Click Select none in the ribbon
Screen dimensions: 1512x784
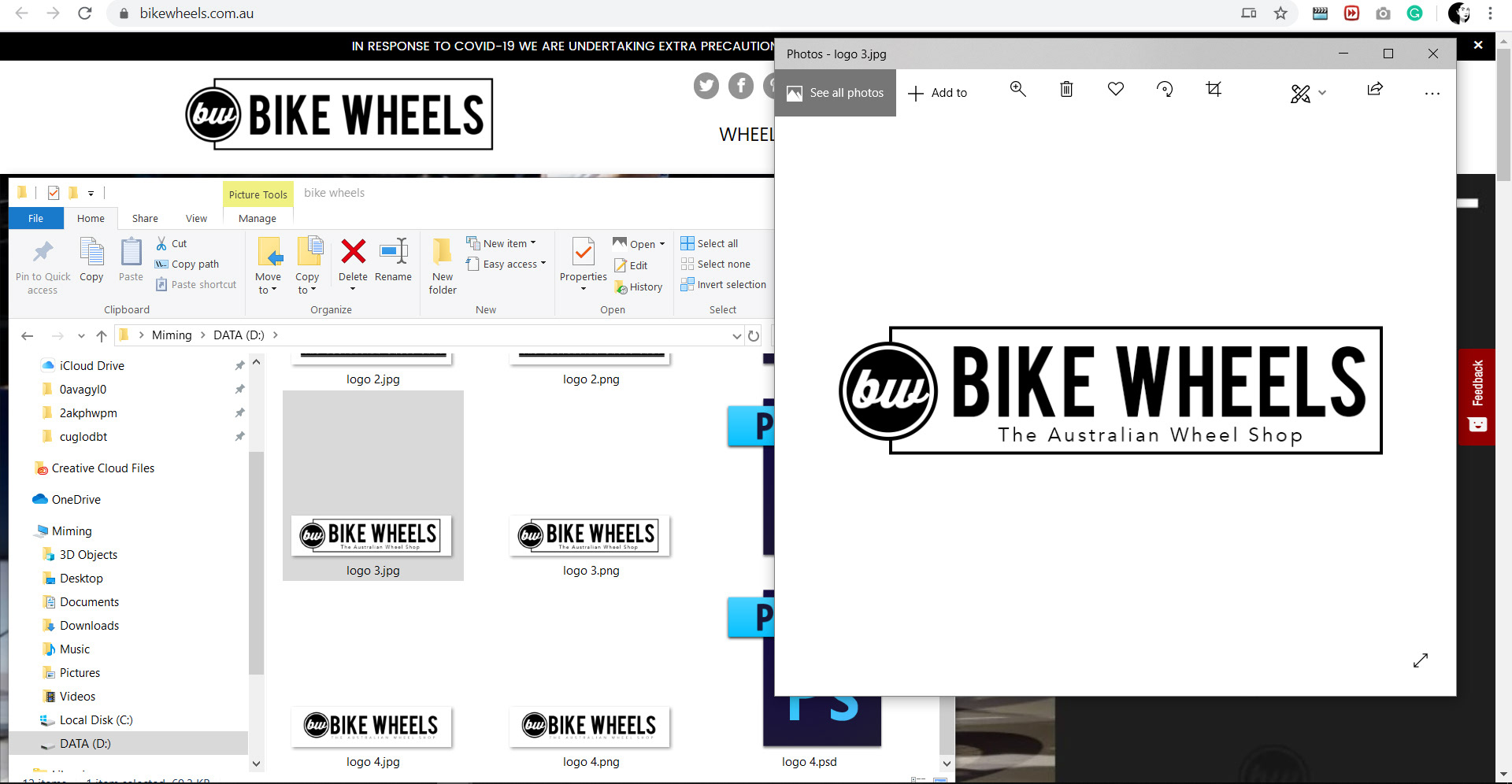click(x=716, y=264)
